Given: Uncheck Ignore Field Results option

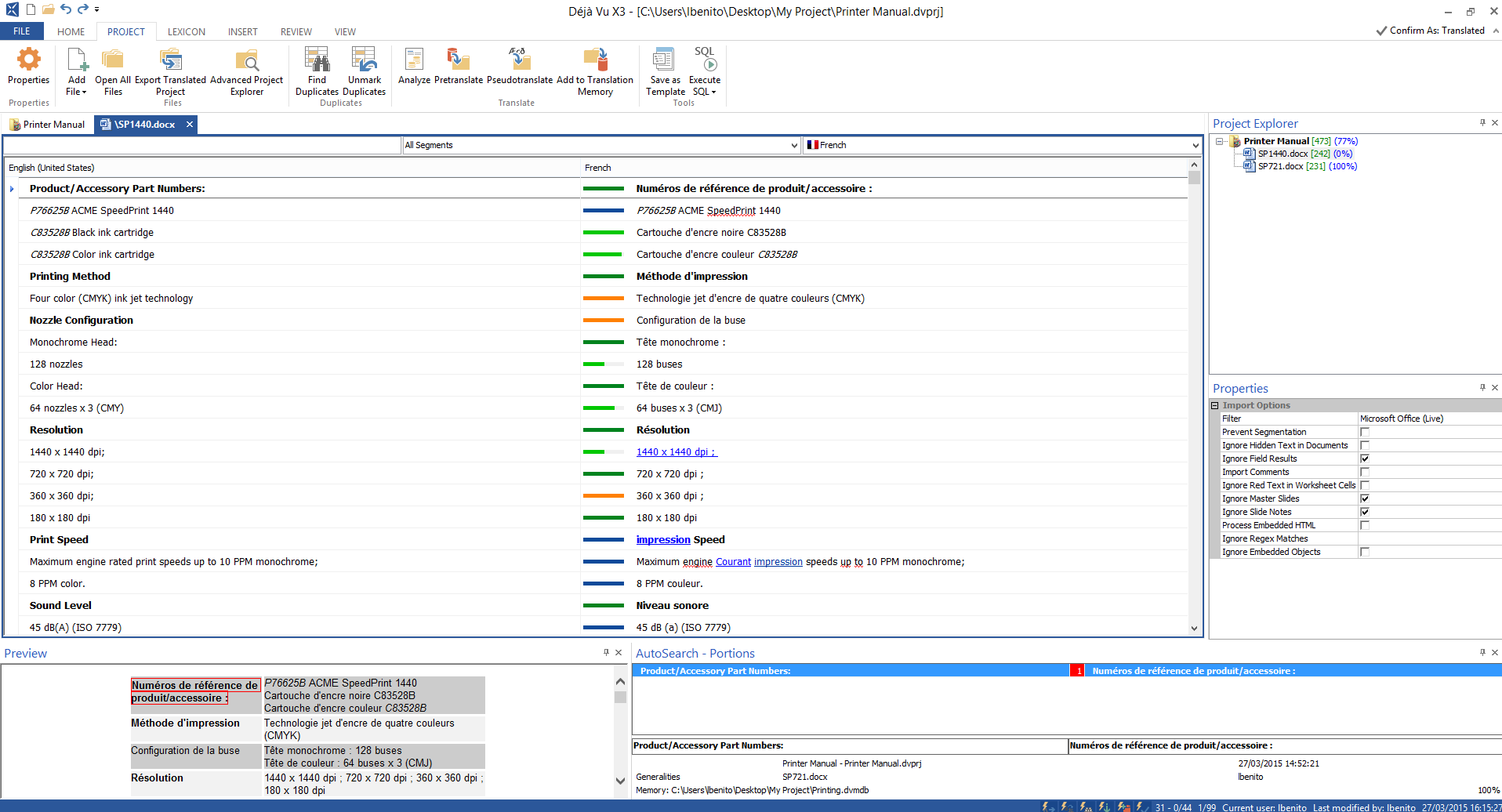Looking at the screenshot, I should point(1365,459).
